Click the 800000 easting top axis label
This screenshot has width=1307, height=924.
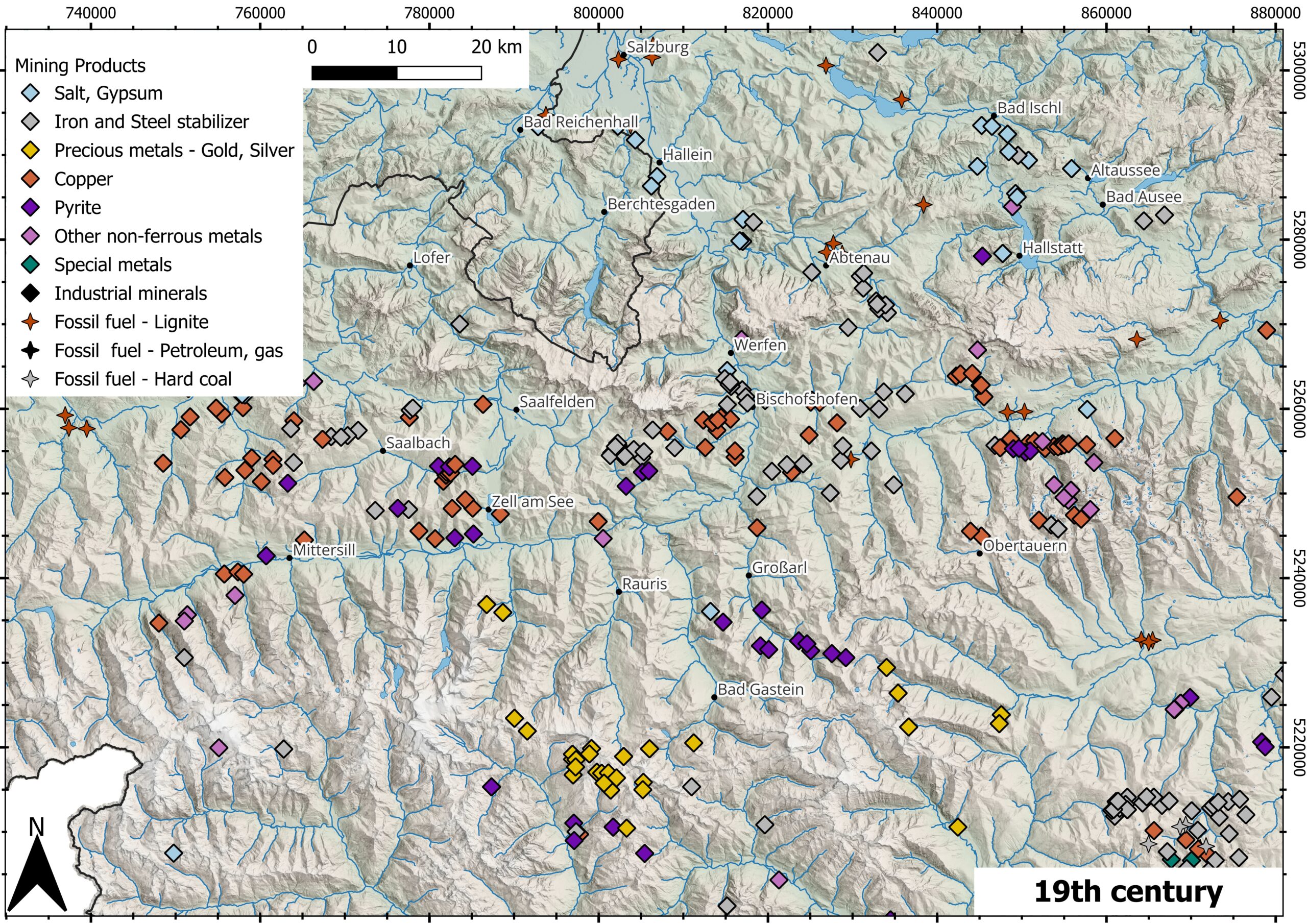[598, 13]
